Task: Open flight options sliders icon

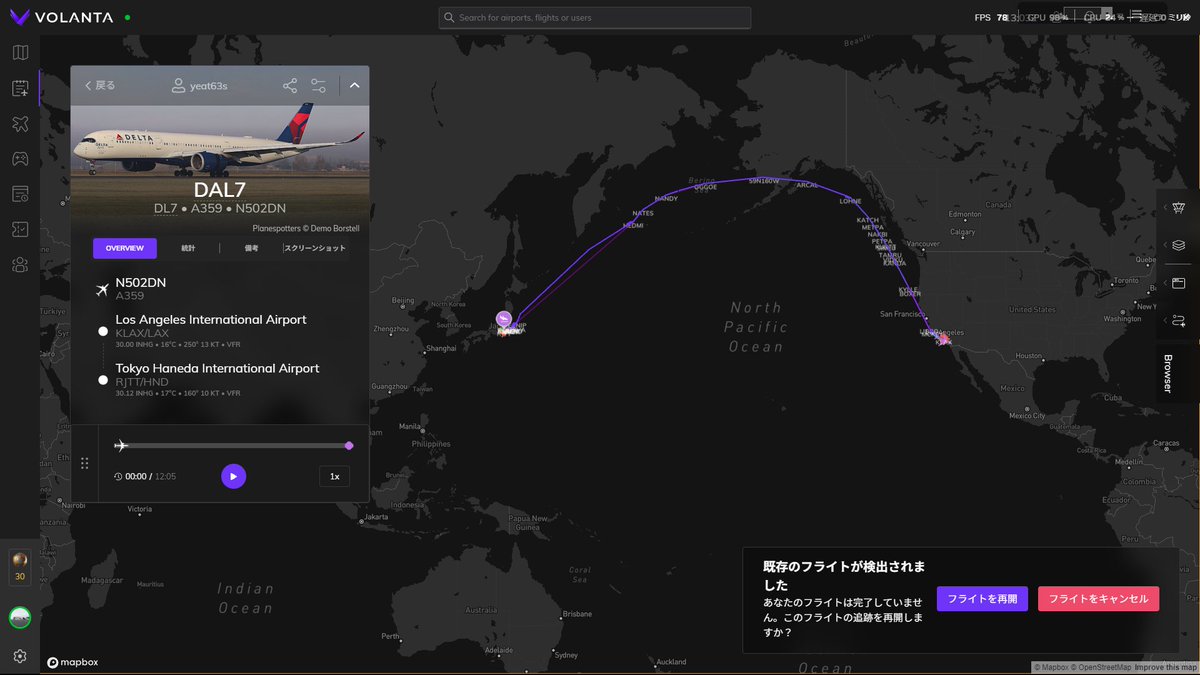Action: [319, 86]
